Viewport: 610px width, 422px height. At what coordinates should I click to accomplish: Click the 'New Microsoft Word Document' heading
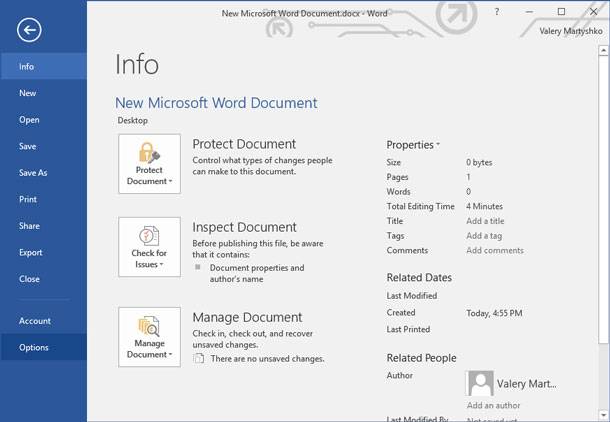pos(216,103)
